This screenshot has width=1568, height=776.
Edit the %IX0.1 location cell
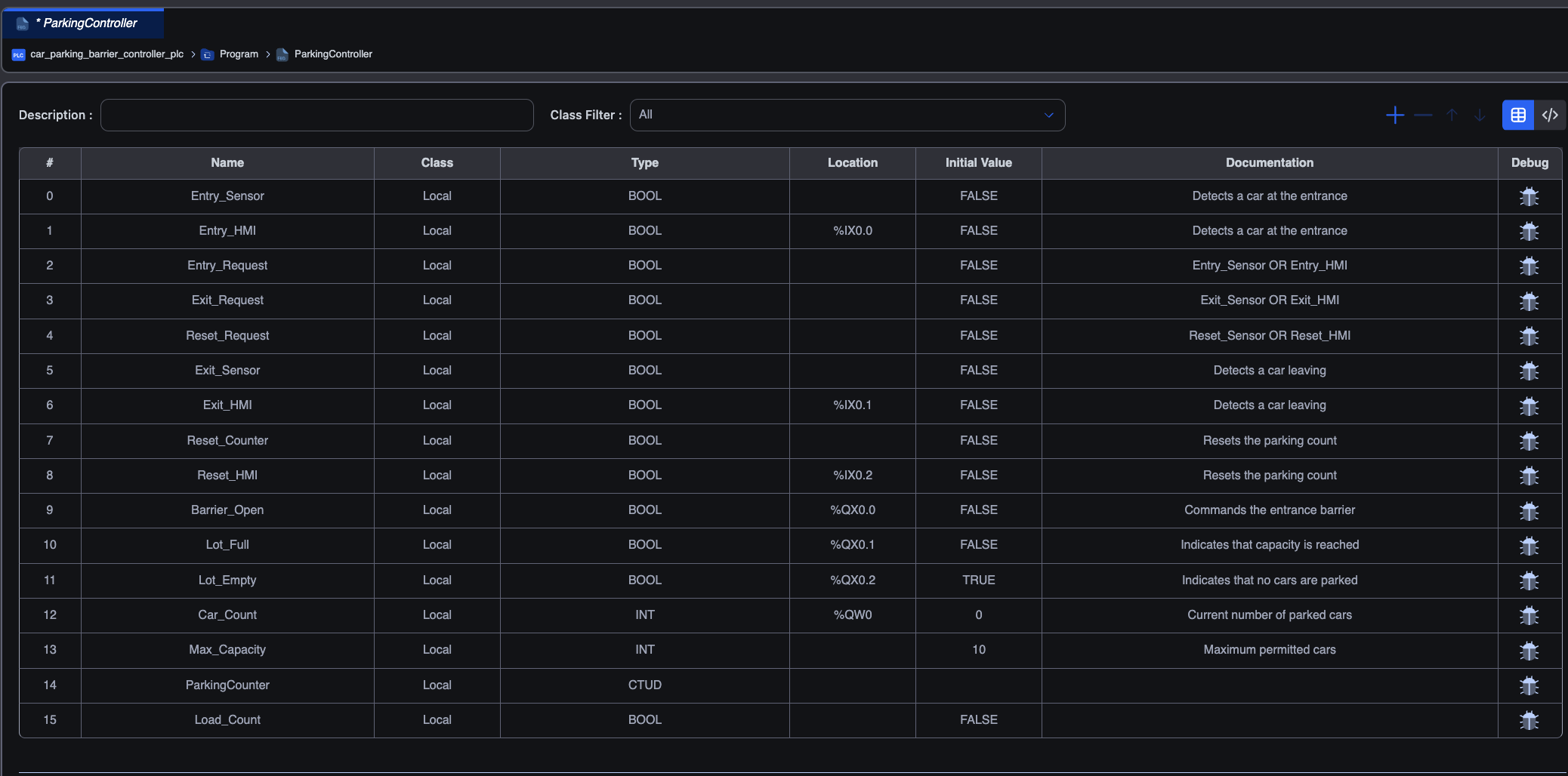click(853, 405)
